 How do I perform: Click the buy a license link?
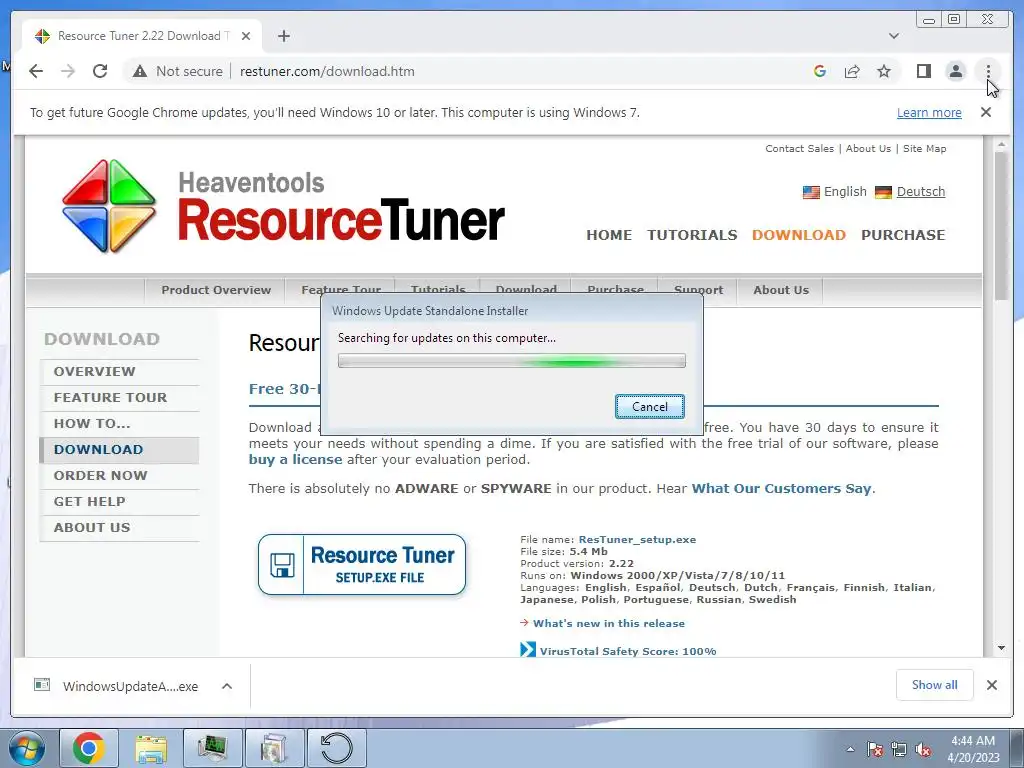pyautogui.click(x=295, y=460)
